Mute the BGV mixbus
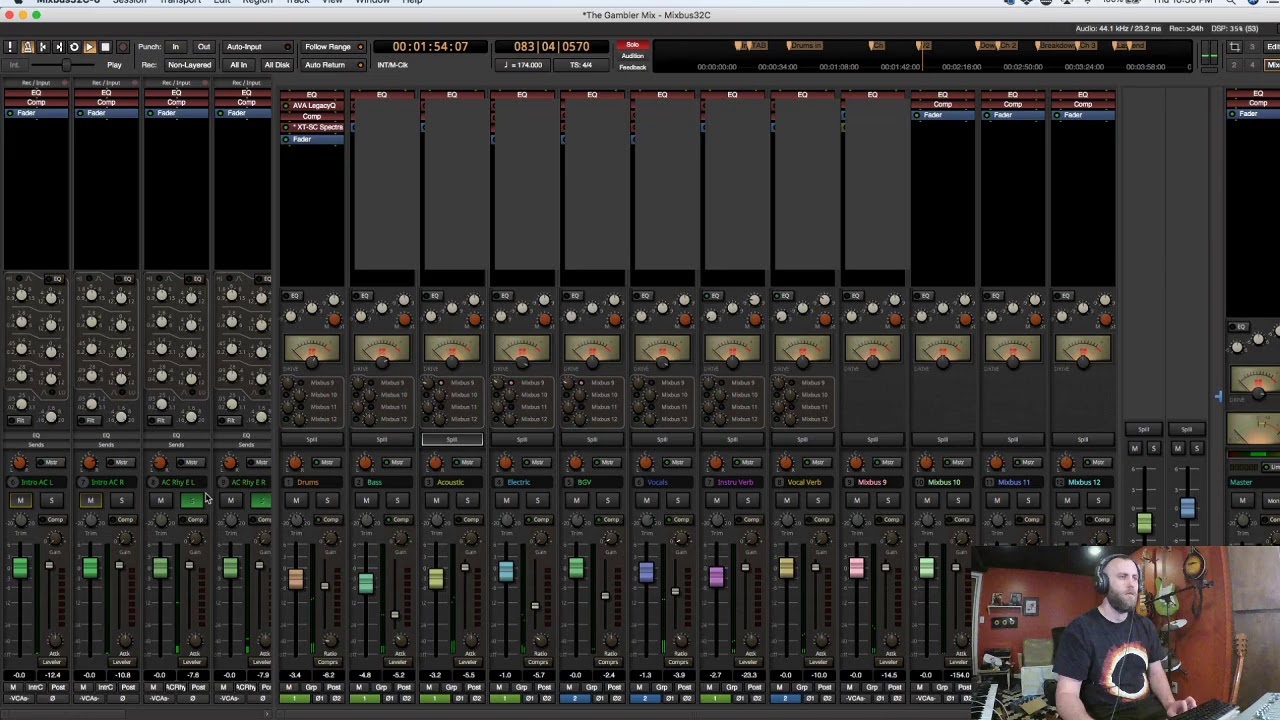Screen dimensions: 1280x720 click(576, 501)
